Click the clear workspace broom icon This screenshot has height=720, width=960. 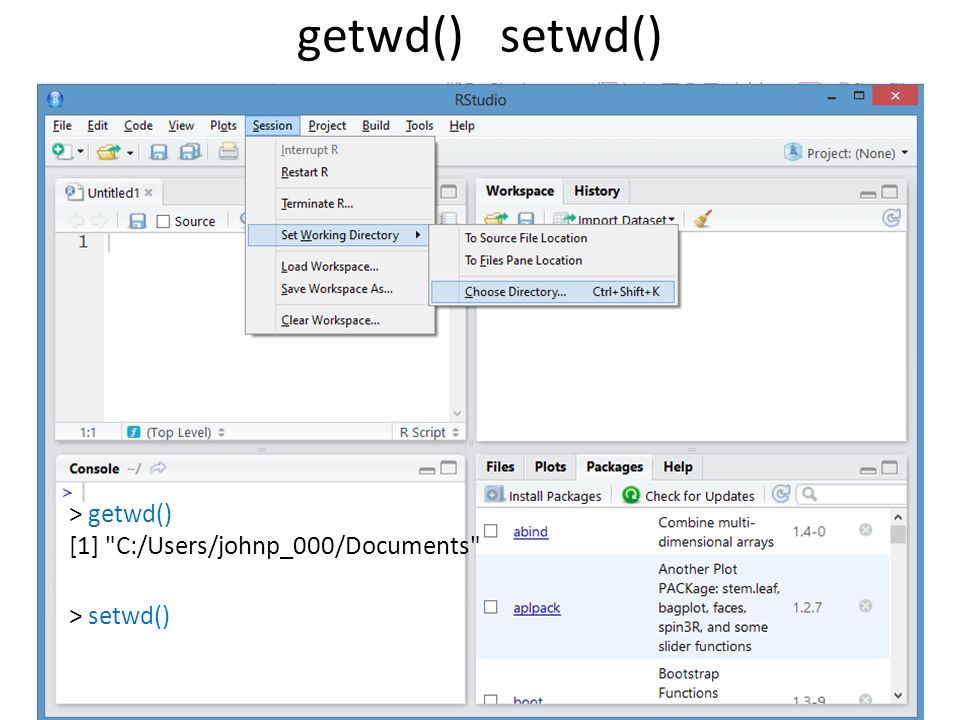(x=702, y=218)
